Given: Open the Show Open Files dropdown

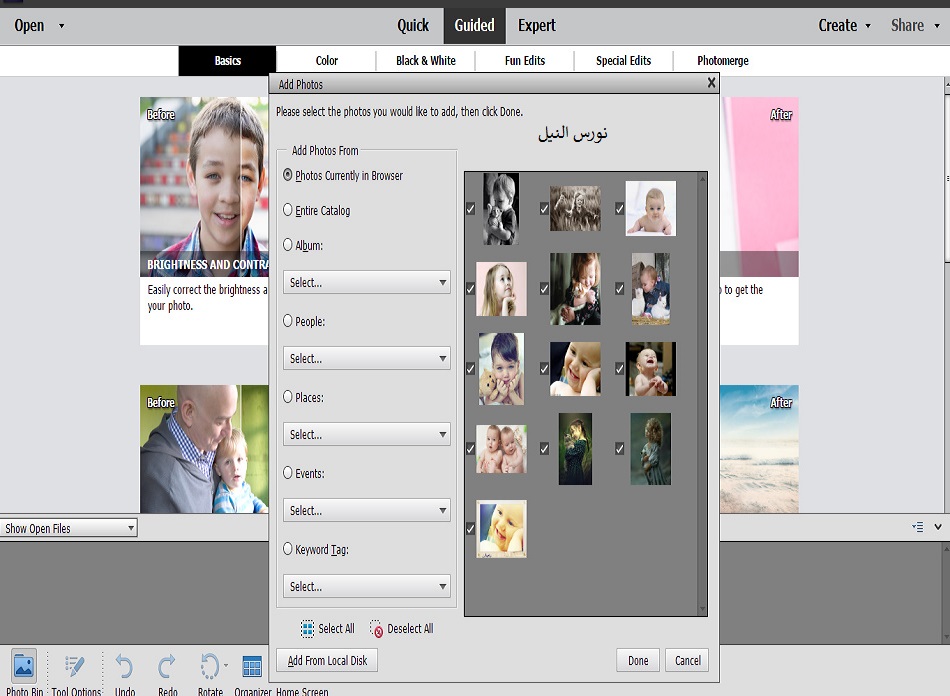Looking at the screenshot, I should [69, 528].
